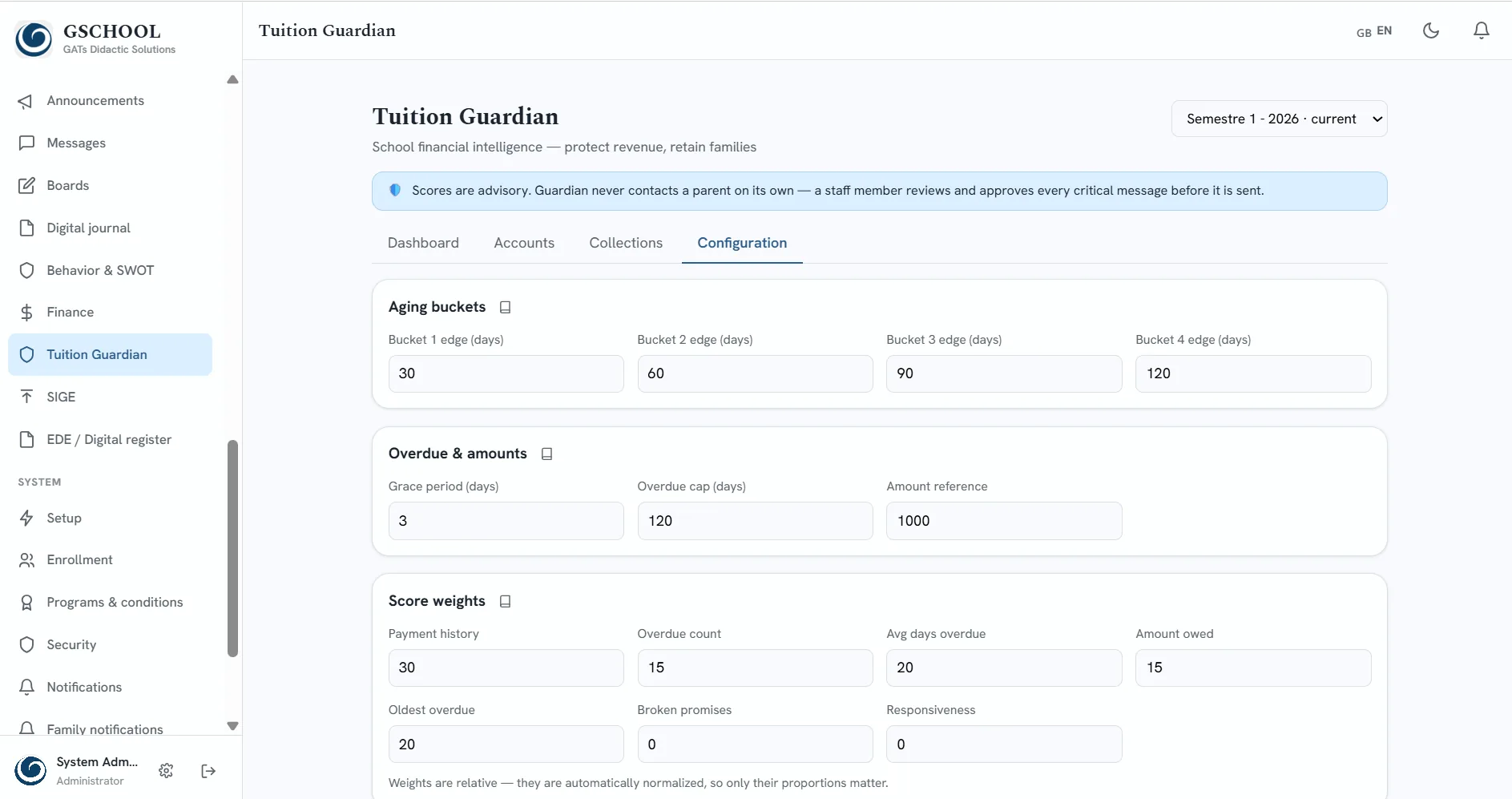This screenshot has height=799, width=1512.
Task: Click help book icon beside Score weights
Action: tap(506, 601)
